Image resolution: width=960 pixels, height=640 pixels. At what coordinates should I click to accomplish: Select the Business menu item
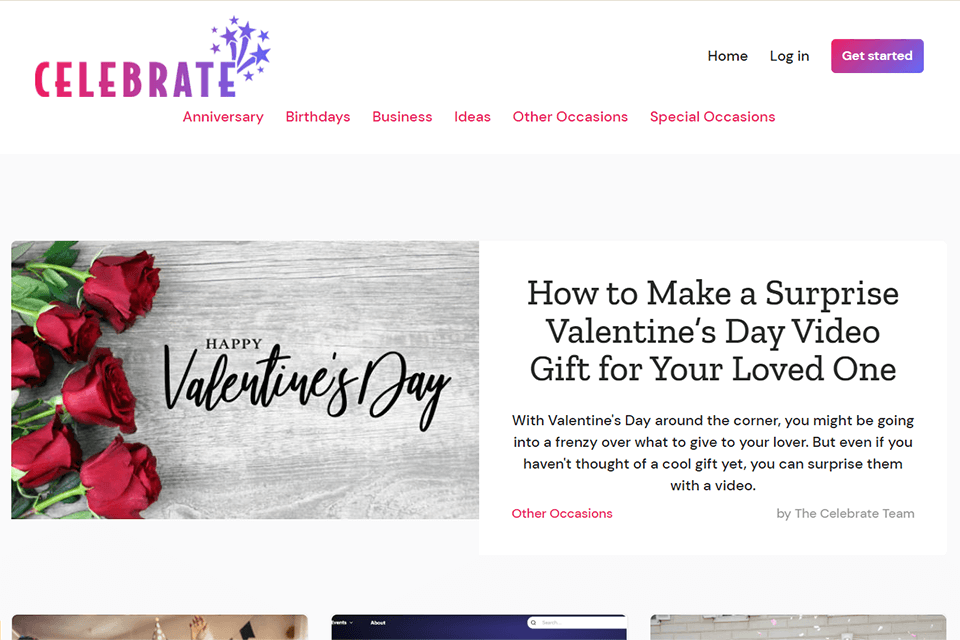pos(402,117)
